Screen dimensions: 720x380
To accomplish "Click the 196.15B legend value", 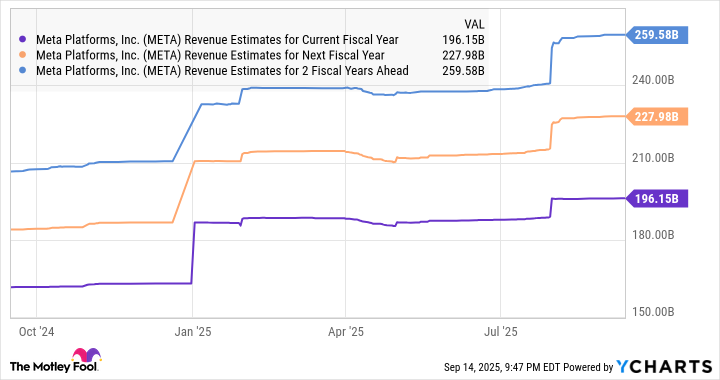I will pyautogui.click(x=463, y=40).
